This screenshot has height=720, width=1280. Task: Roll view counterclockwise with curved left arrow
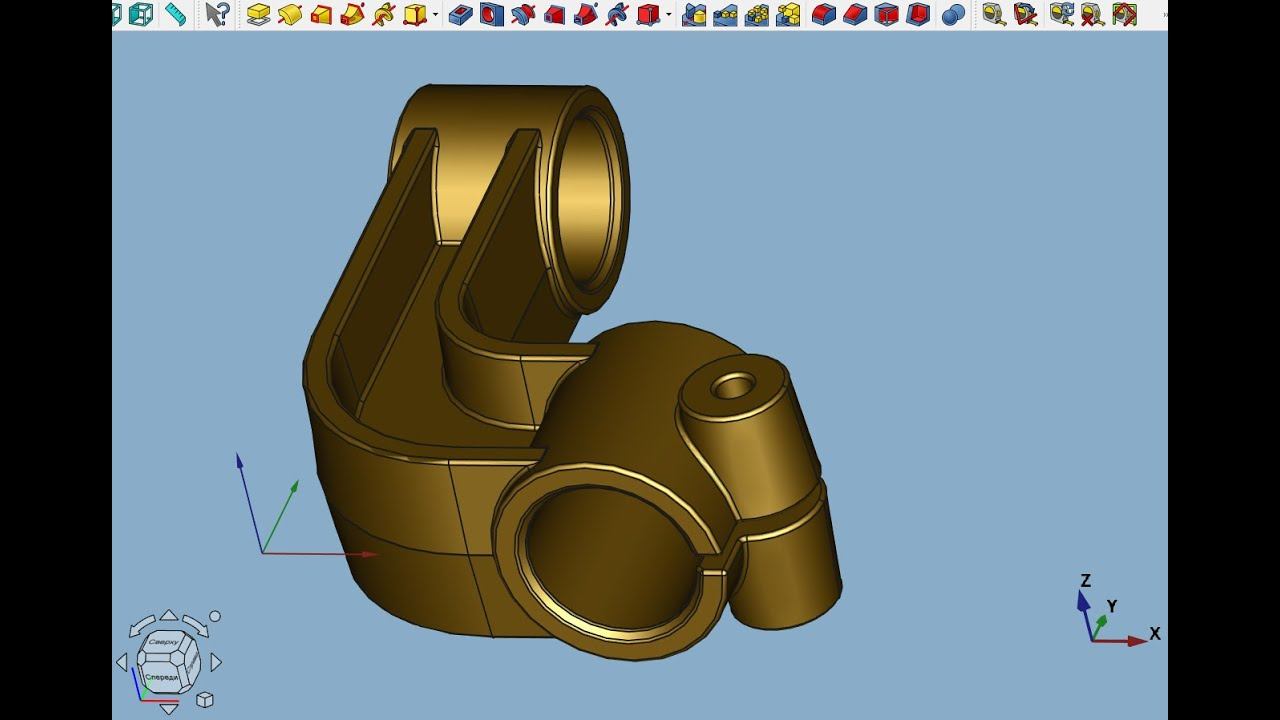(142, 625)
